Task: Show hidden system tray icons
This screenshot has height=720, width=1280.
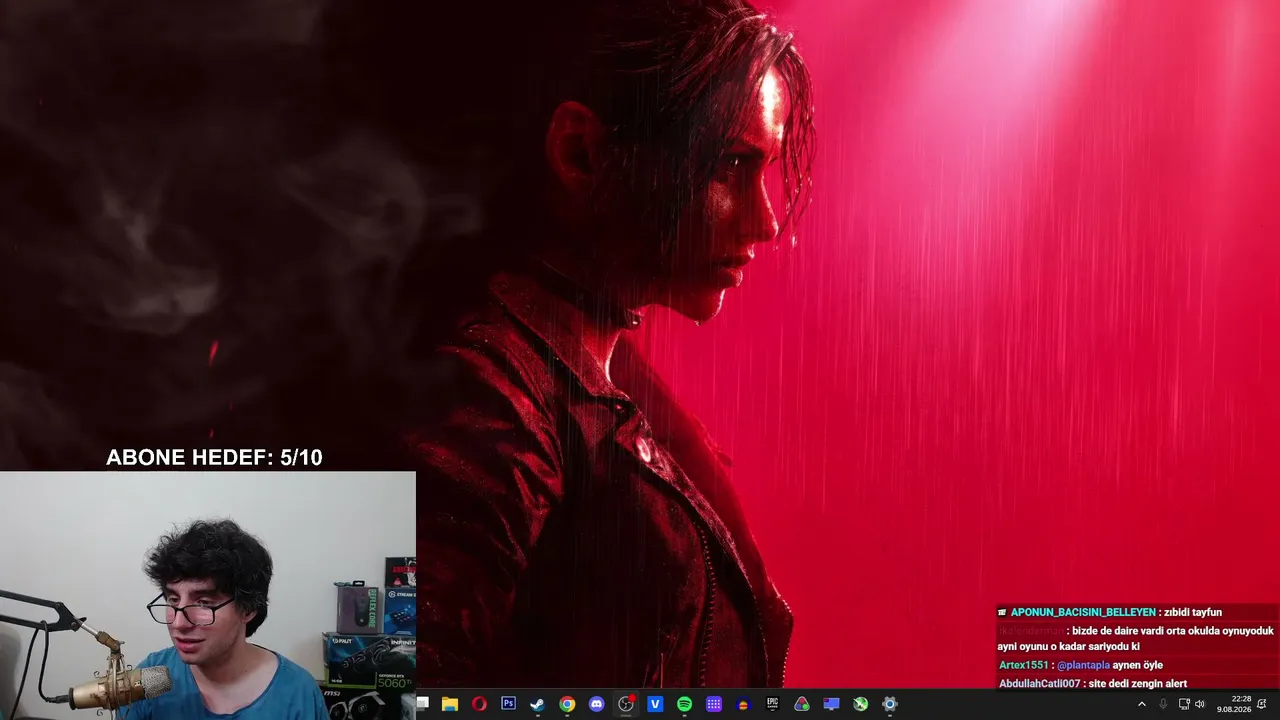Action: pos(1142,704)
